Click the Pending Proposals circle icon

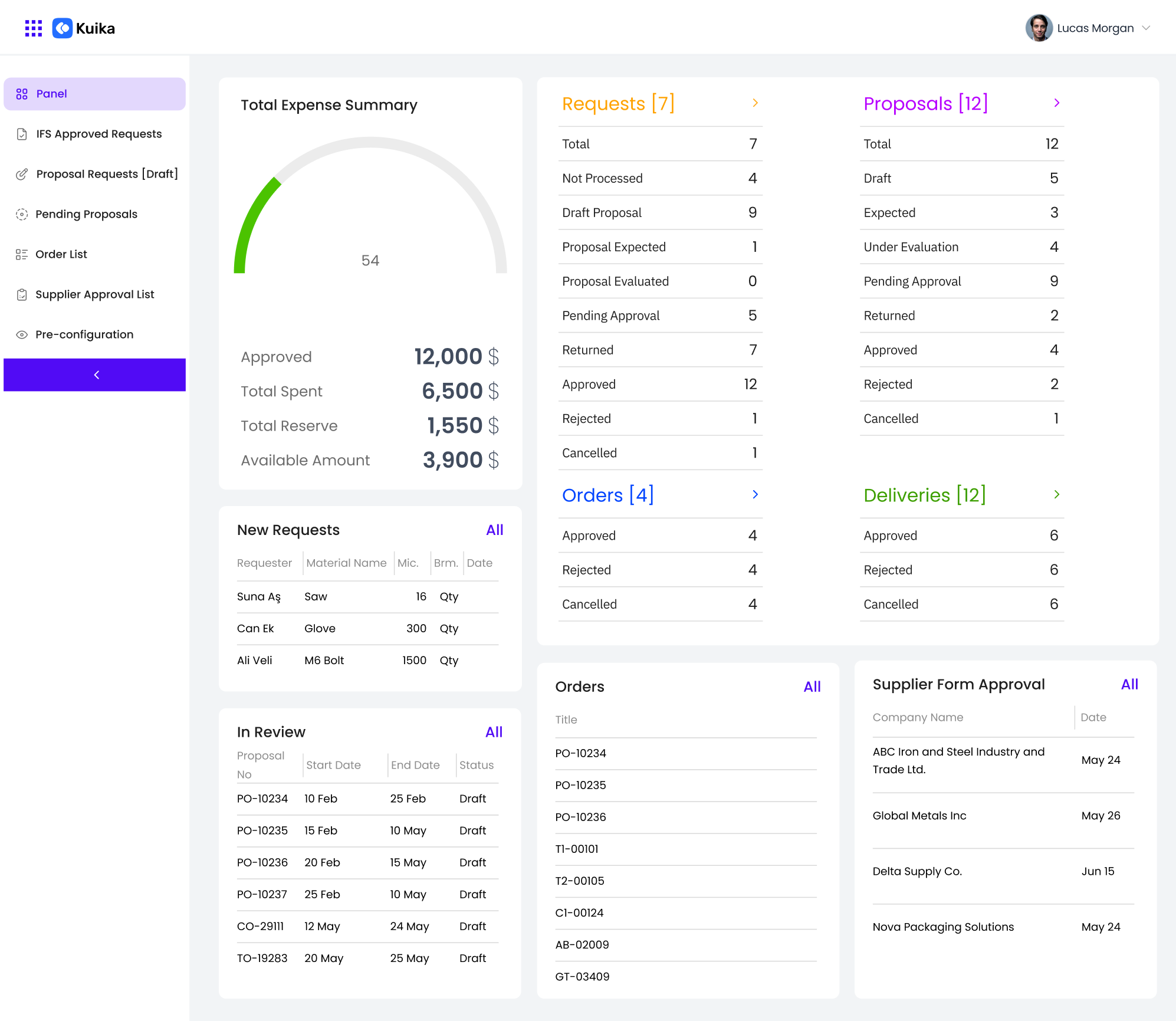[x=22, y=214]
